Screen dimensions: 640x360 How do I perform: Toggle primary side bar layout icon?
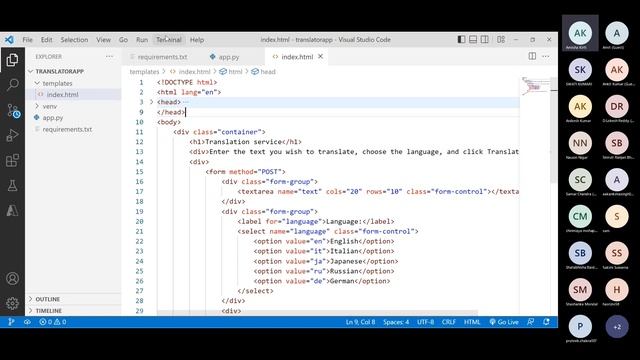tap(461, 40)
